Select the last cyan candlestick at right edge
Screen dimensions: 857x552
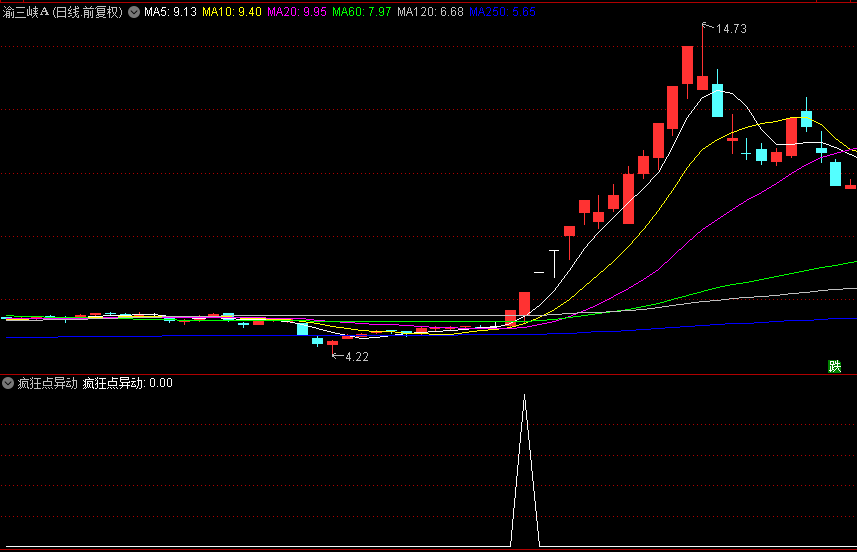pyautogui.click(x=835, y=174)
